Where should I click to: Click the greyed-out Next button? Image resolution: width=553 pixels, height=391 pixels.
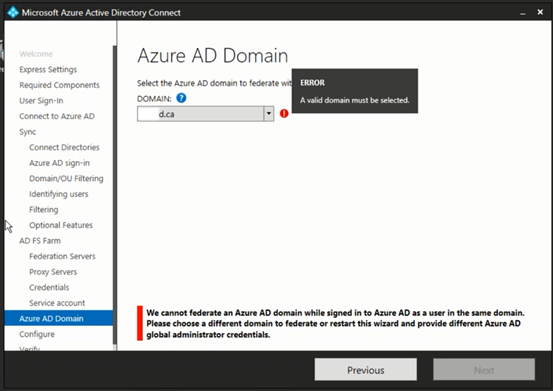(484, 370)
